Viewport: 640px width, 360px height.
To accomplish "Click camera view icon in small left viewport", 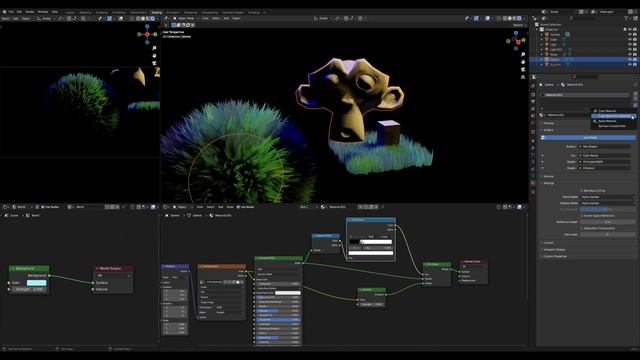I will tap(154, 63).
